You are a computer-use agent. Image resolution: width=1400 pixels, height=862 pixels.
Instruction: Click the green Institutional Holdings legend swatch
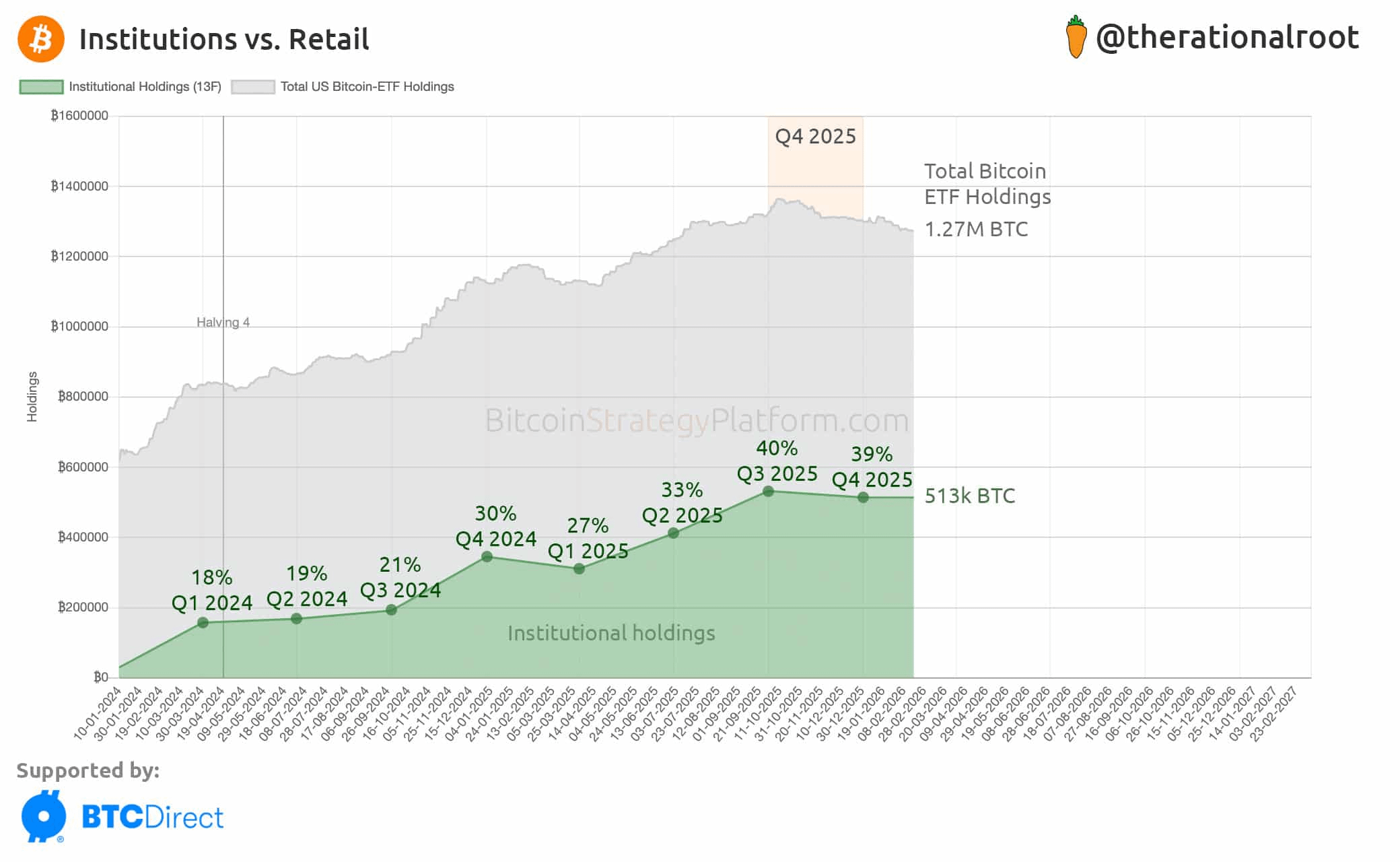click(41, 87)
